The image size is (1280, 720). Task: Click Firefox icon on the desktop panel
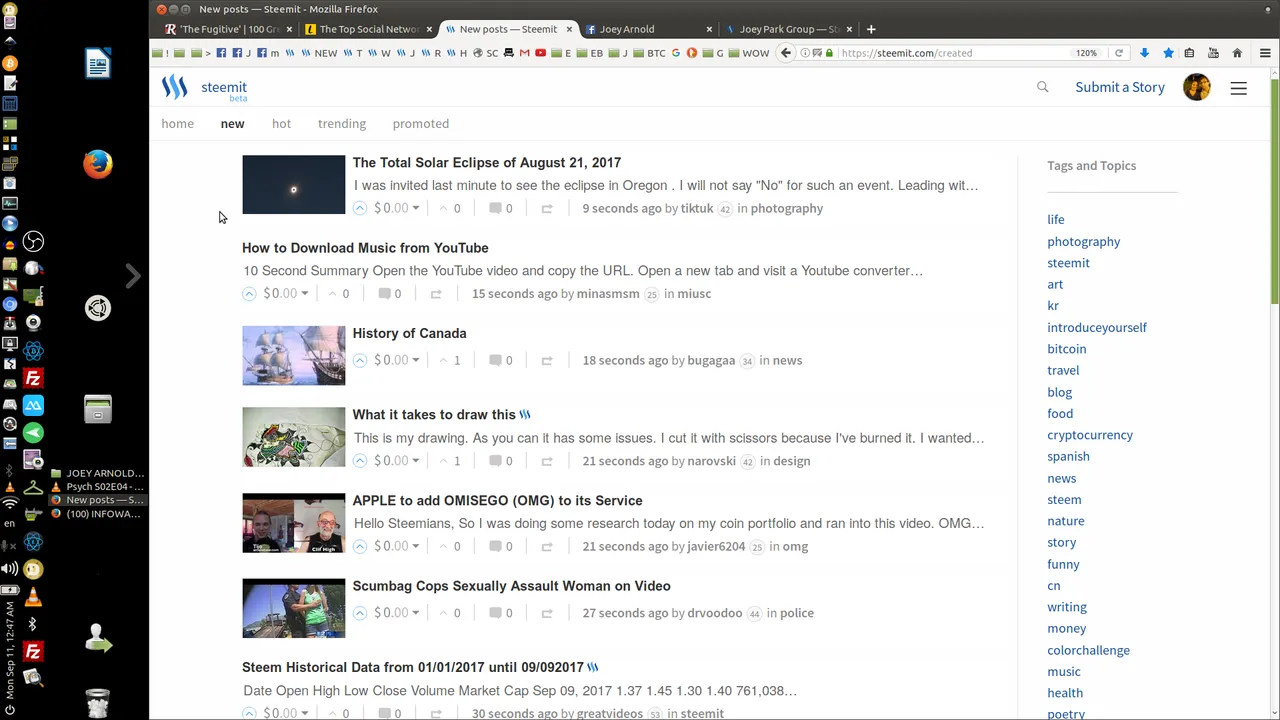pyautogui.click(x=98, y=164)
